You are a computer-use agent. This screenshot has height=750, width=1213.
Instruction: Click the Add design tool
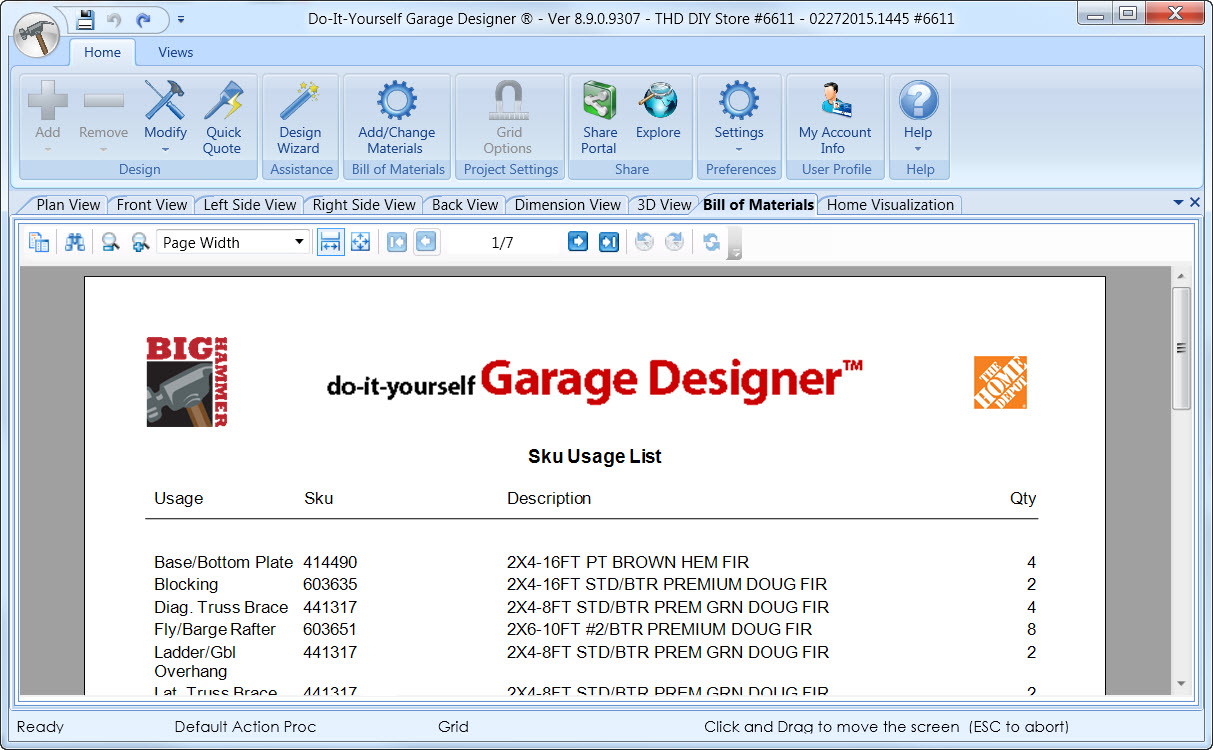click(48, 117)
